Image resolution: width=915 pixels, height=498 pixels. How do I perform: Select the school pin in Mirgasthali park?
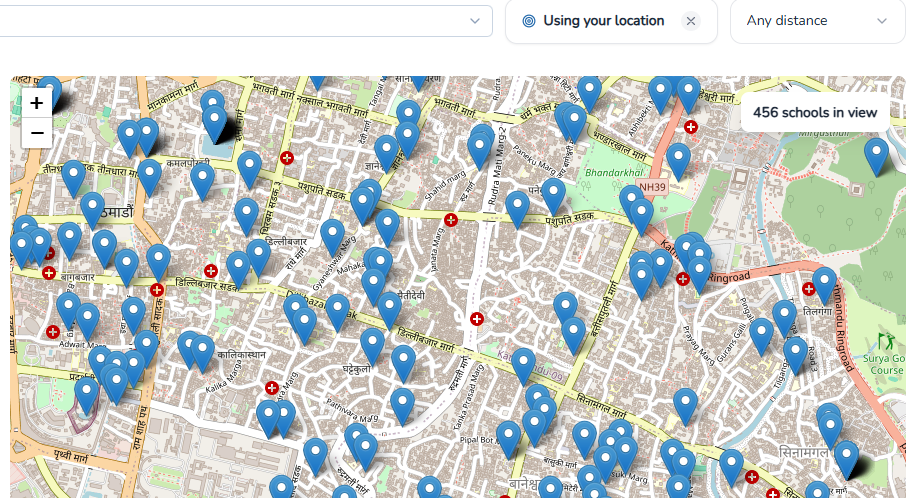[x=876, y=155]
